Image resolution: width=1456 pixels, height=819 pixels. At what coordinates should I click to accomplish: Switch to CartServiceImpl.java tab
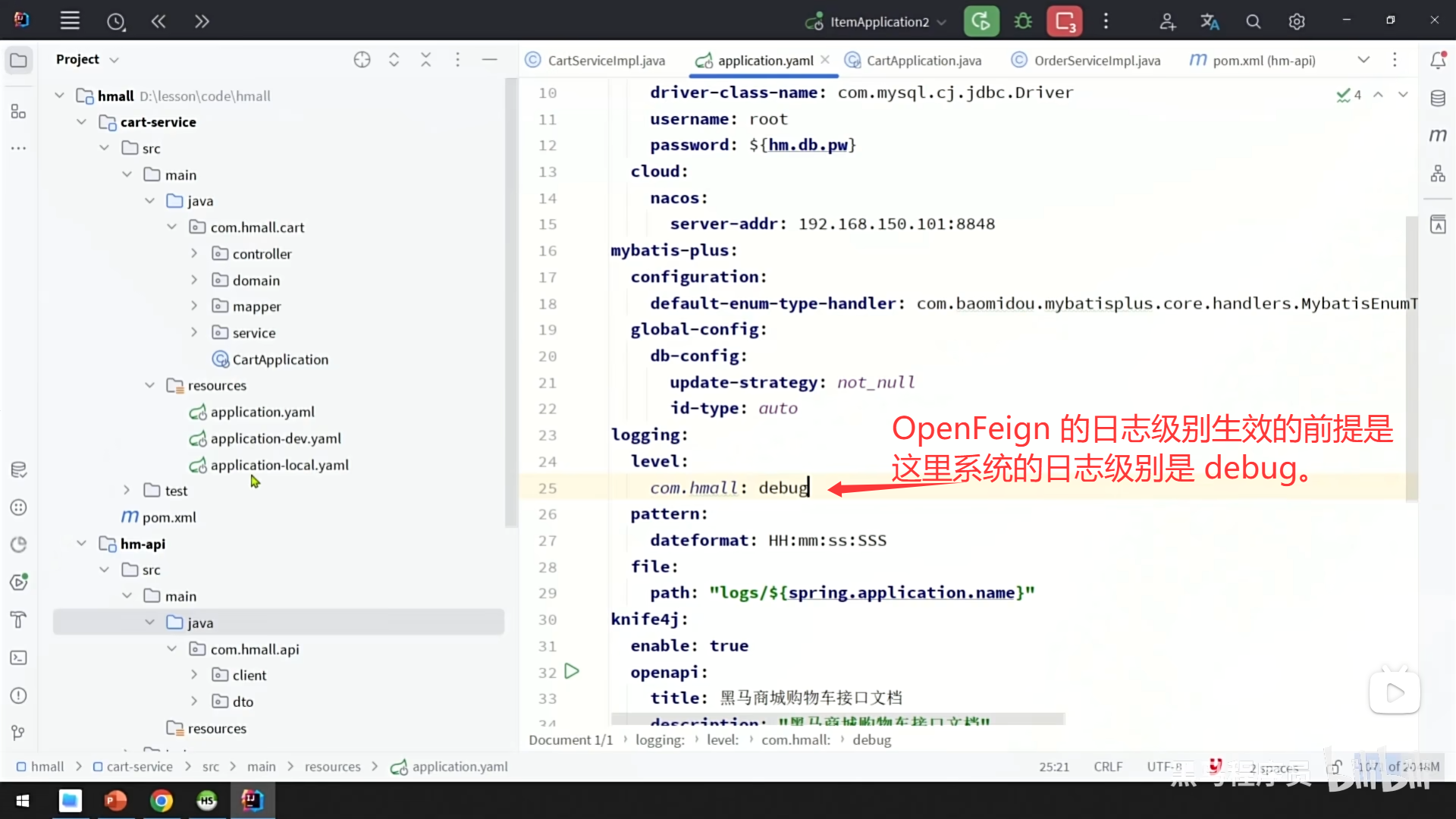tap(605, 60)
